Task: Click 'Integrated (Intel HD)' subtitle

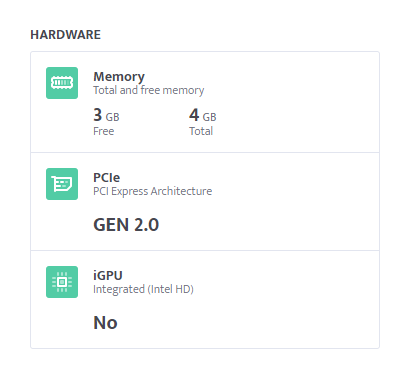Action: click(143, 289)
